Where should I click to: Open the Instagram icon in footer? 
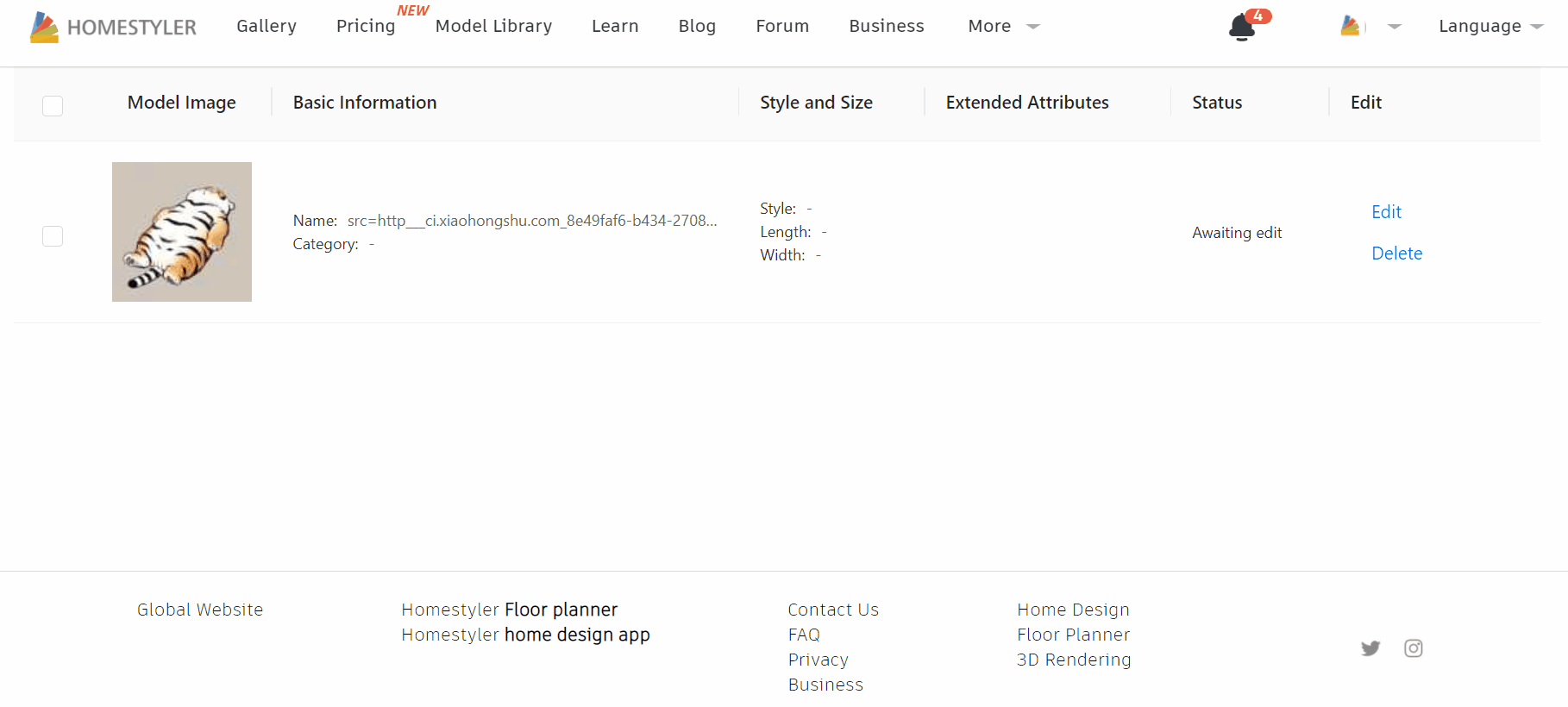(x=1414, y=648)
